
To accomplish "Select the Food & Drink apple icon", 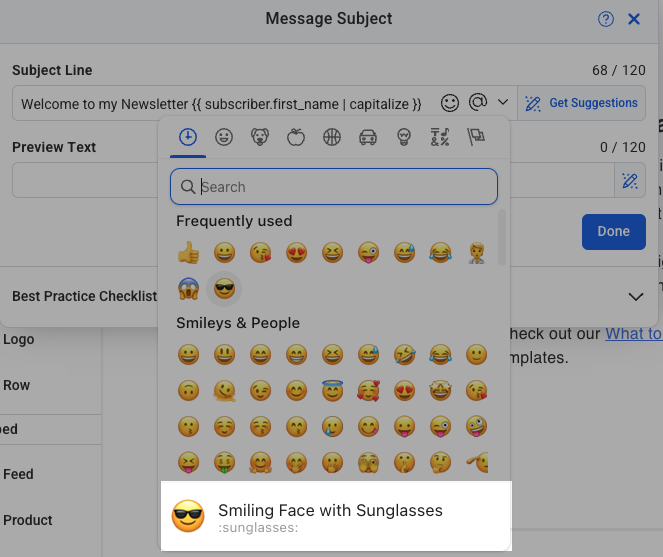I will (x=296, y=138).
